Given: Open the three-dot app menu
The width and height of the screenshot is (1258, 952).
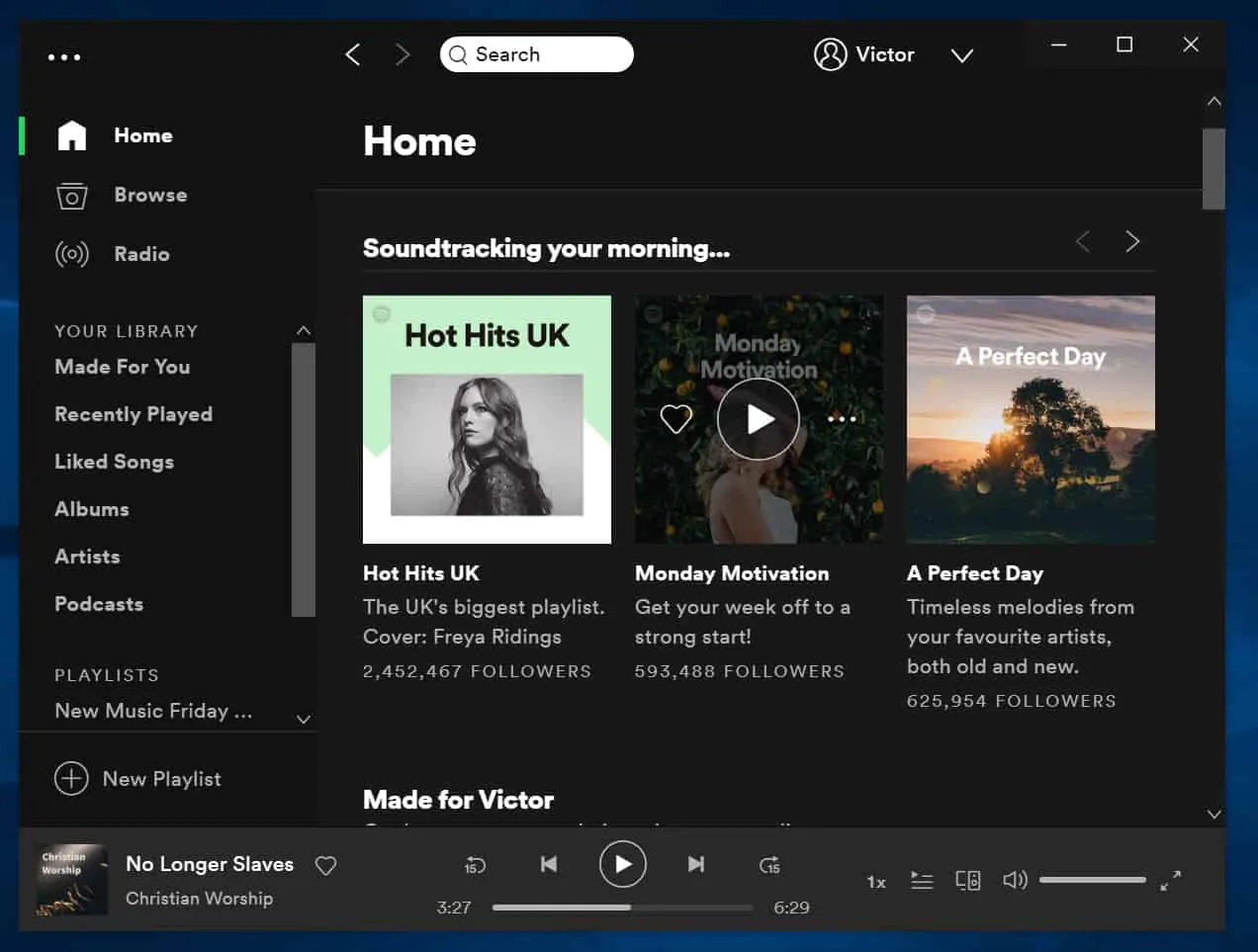Looking at the screenshot, I should 64,57.
